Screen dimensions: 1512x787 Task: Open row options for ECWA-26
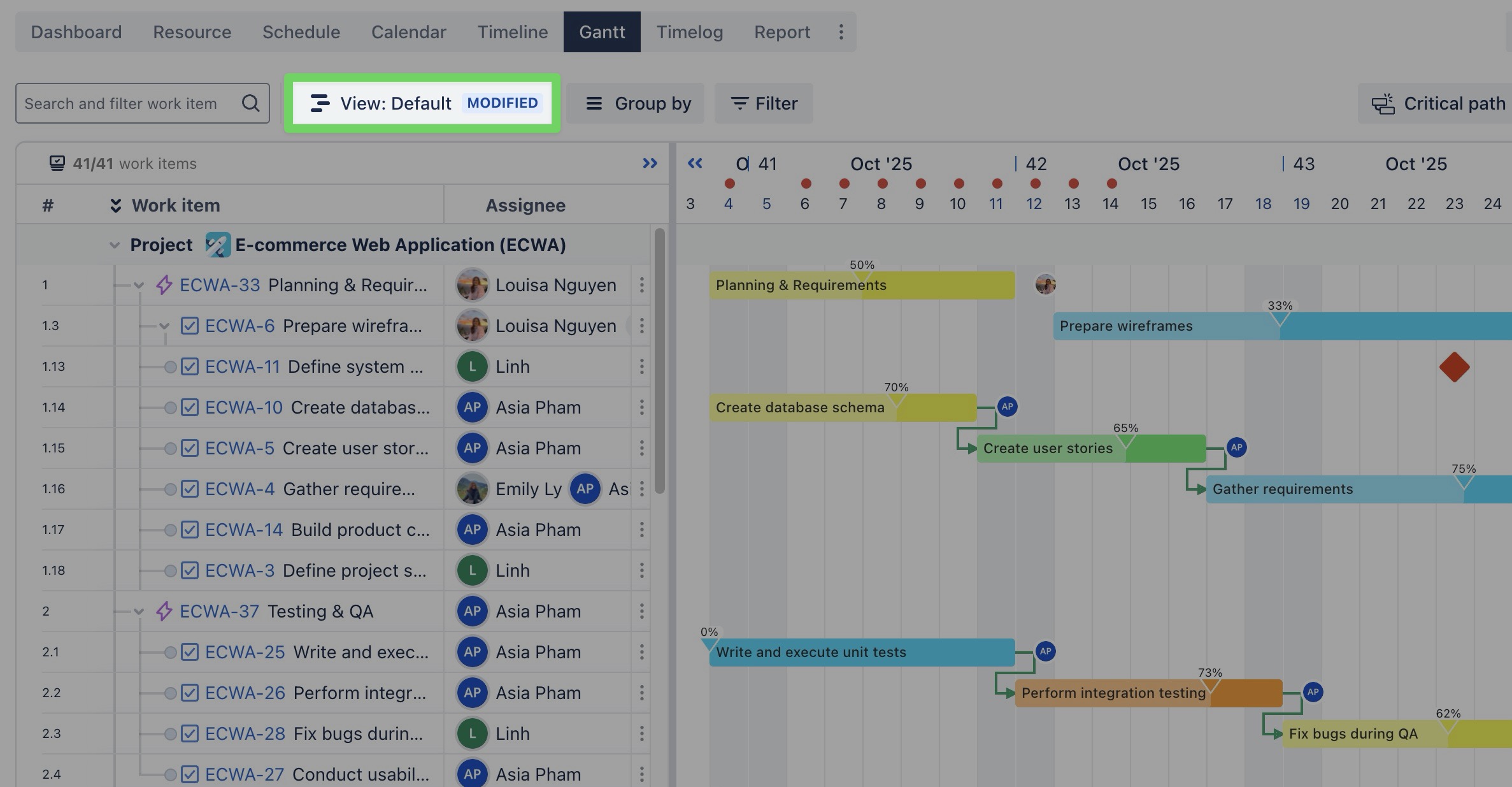641,693
